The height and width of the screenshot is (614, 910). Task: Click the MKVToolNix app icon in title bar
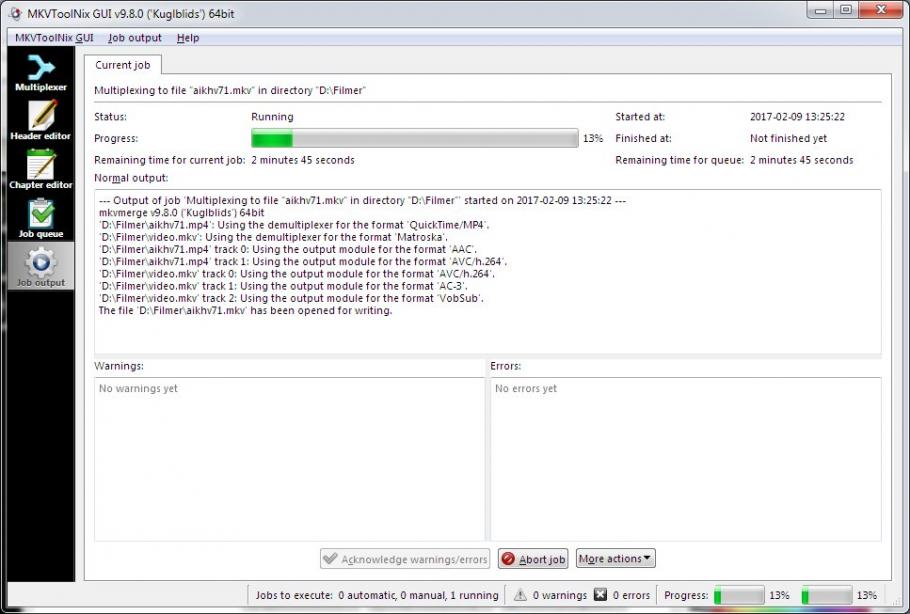coord(15,13)
